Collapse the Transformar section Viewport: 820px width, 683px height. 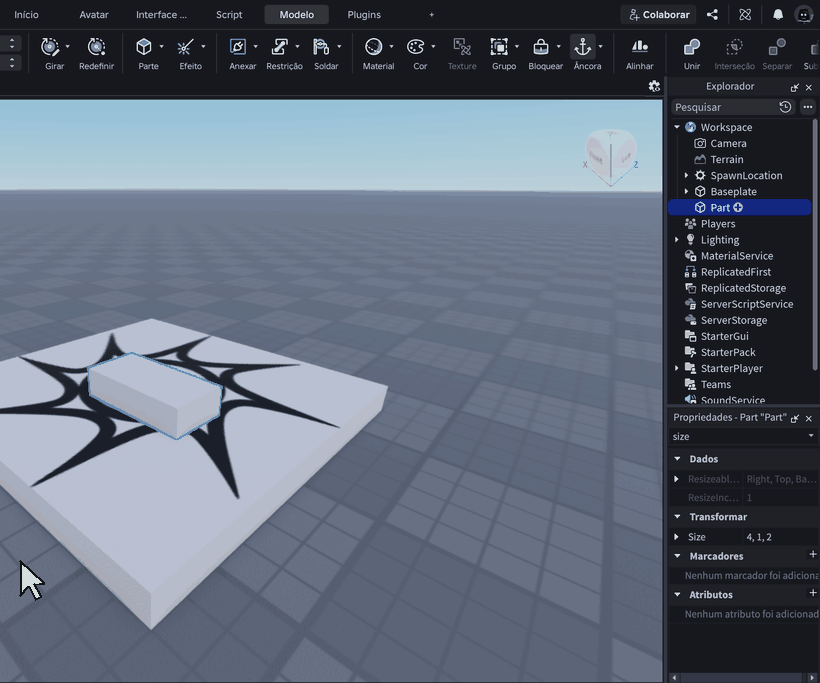[677, 517]
